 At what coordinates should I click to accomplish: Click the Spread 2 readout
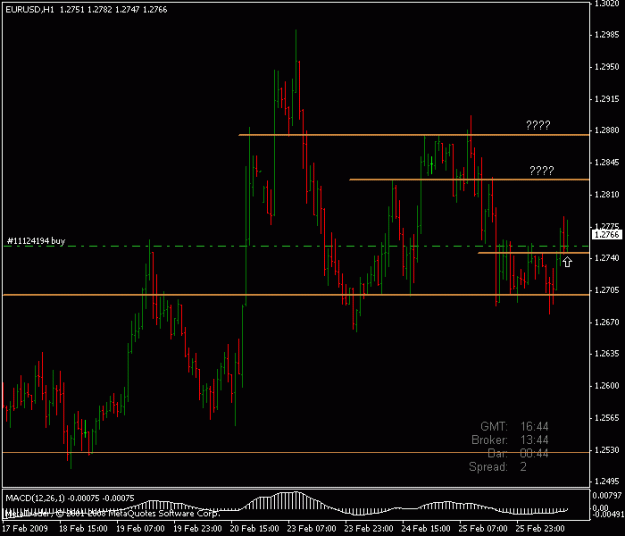pos(498,467)
